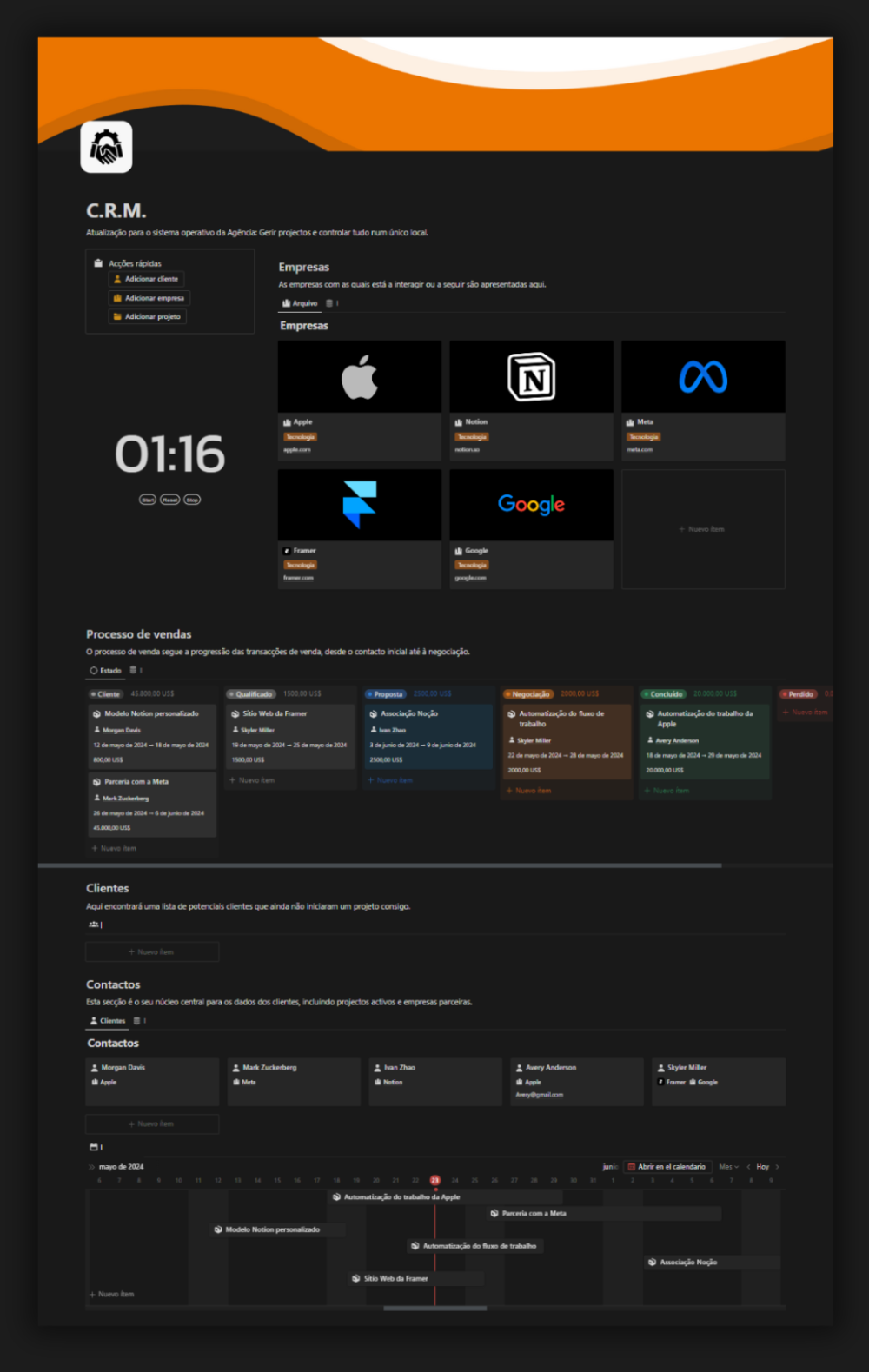
Task: Click the Perdido status group label
Action: click(x=799, y=693)
